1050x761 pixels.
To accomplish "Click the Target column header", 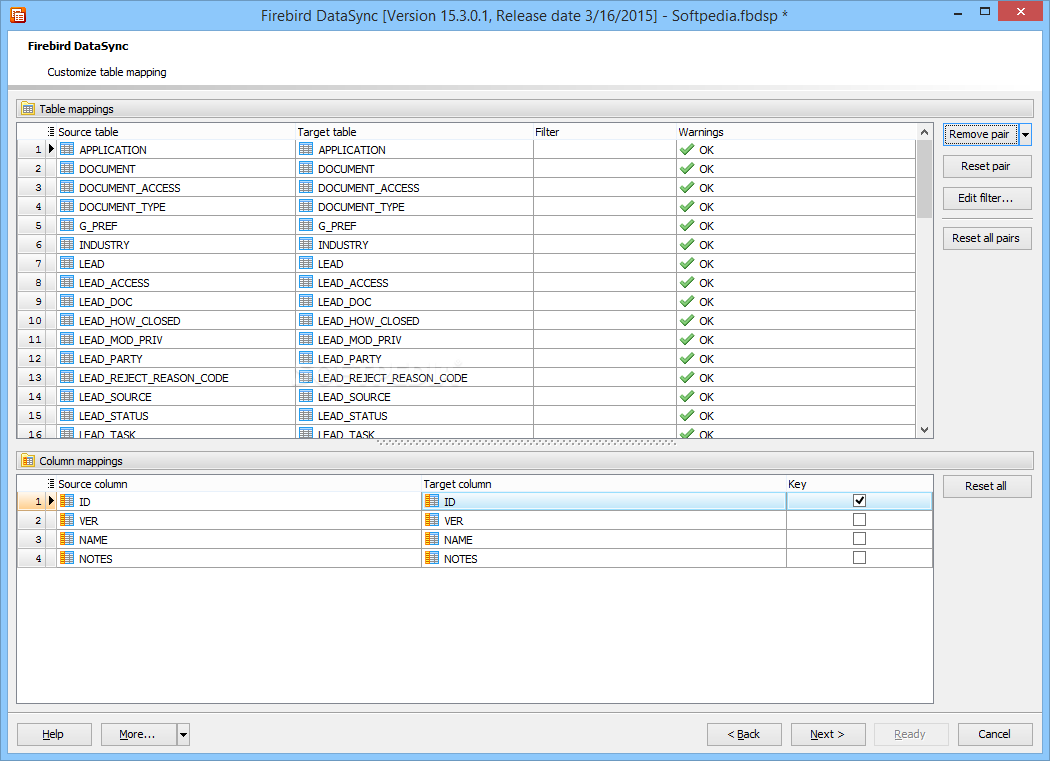I will pyautogui.click(x=603, y=484).
